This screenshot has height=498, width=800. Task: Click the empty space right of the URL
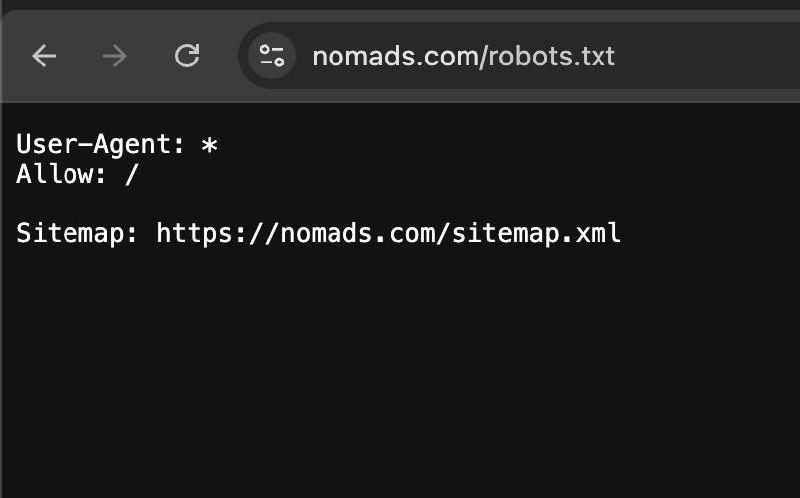(x=709, y=56)
